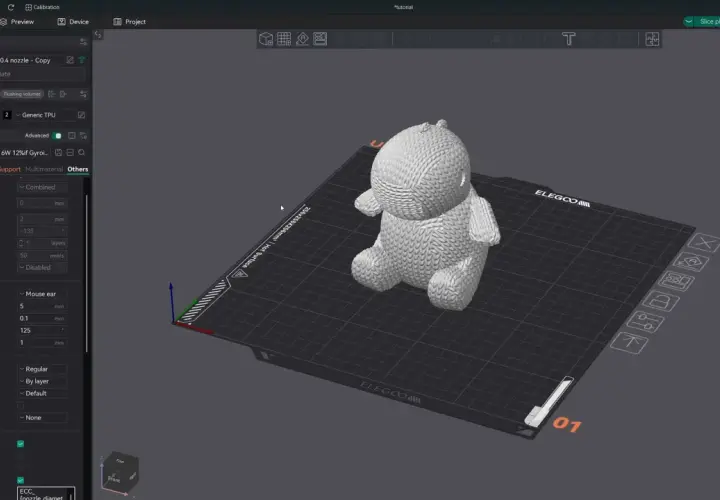This screenshot has height=500, width=720.
Task: Switch to the Preview tab
Action: coord(17,22)
